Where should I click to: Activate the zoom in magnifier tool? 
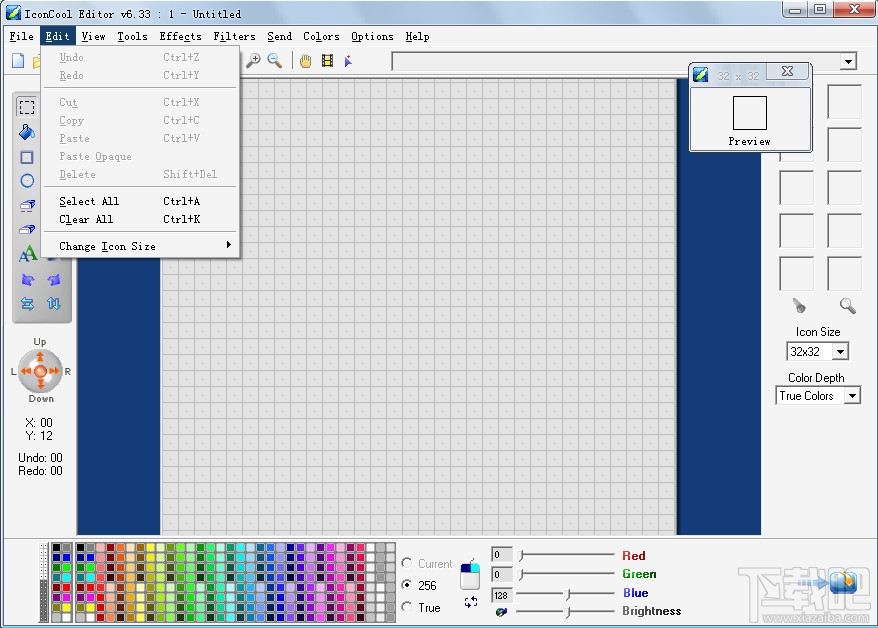pos(254,61)
